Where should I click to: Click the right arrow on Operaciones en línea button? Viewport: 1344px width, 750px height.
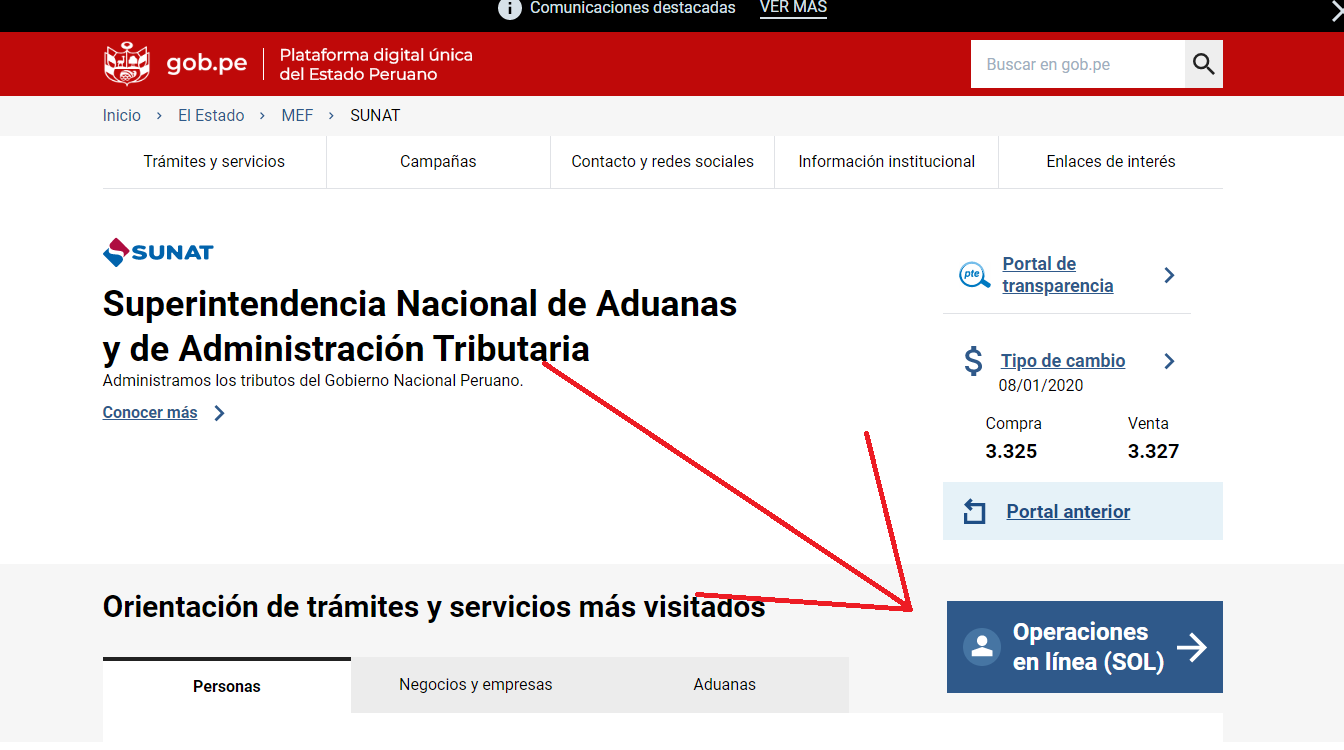pyautogui.click(x=1191, y=647)
